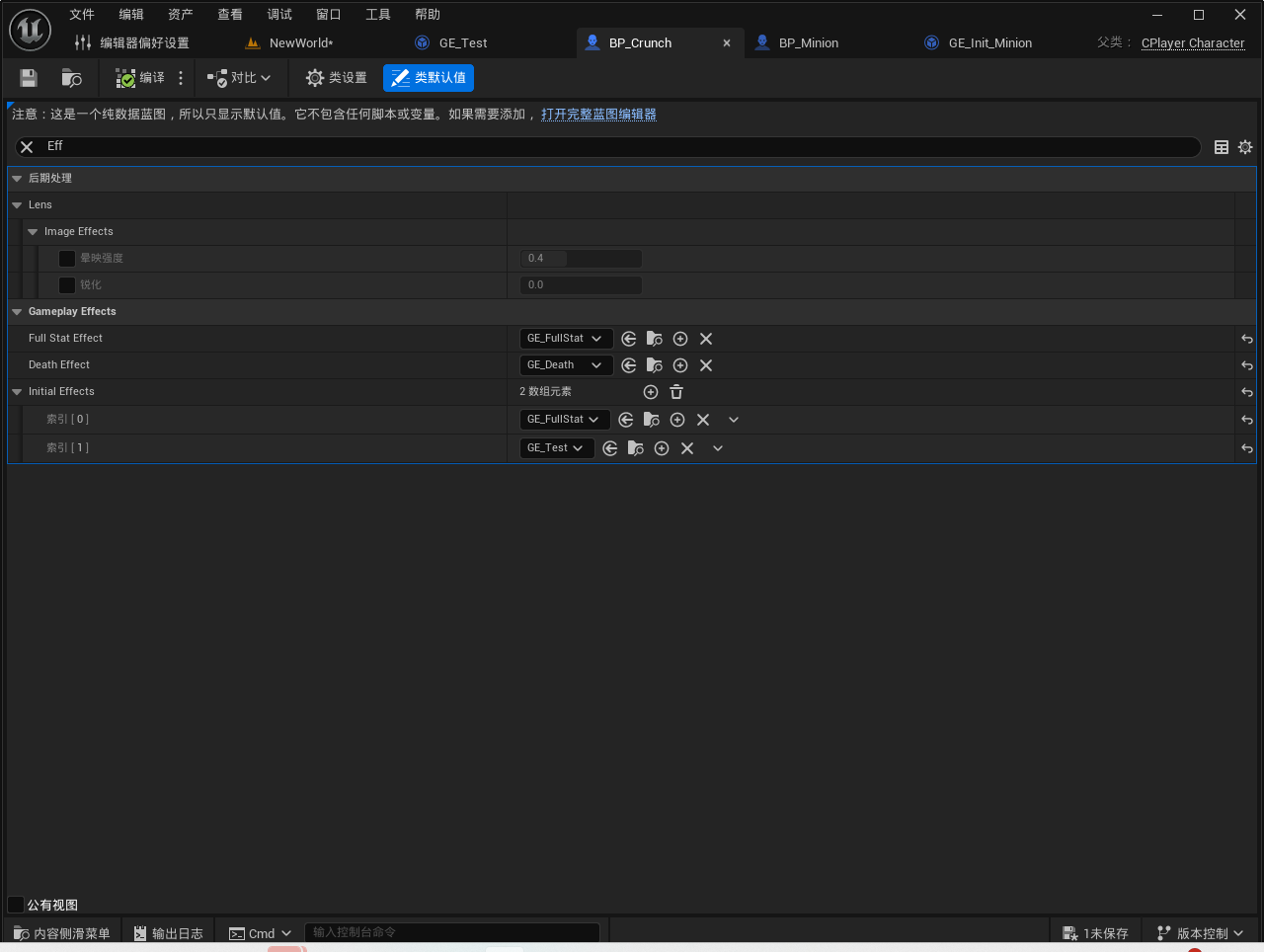This screenshot has width=1264, height=952.
Task: Create new asset for Full Stat Effect
Action: pyautogui.click(x=680, y=339)
